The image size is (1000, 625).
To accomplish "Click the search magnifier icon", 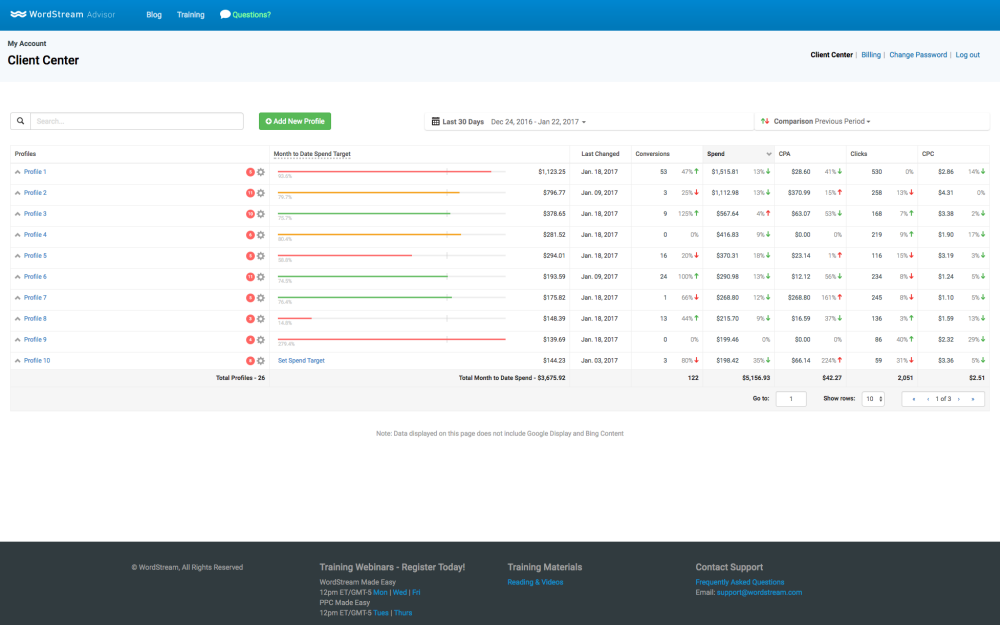I will tap(20, 121).
